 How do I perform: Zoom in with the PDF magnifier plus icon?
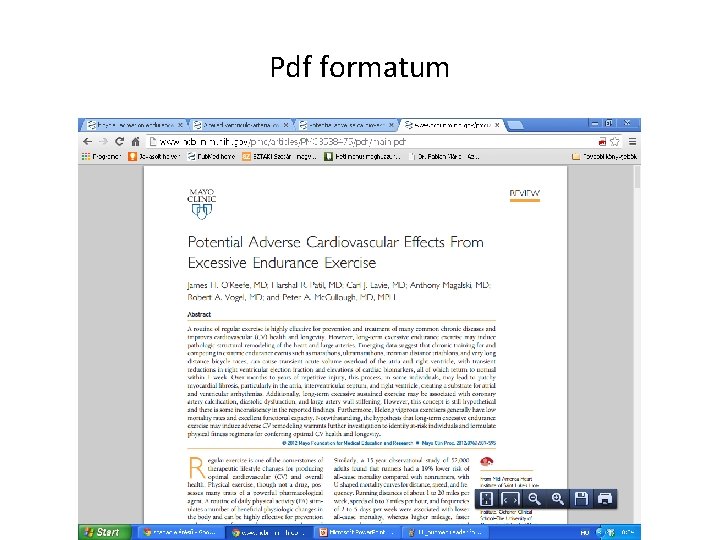[x=557, y=499]
